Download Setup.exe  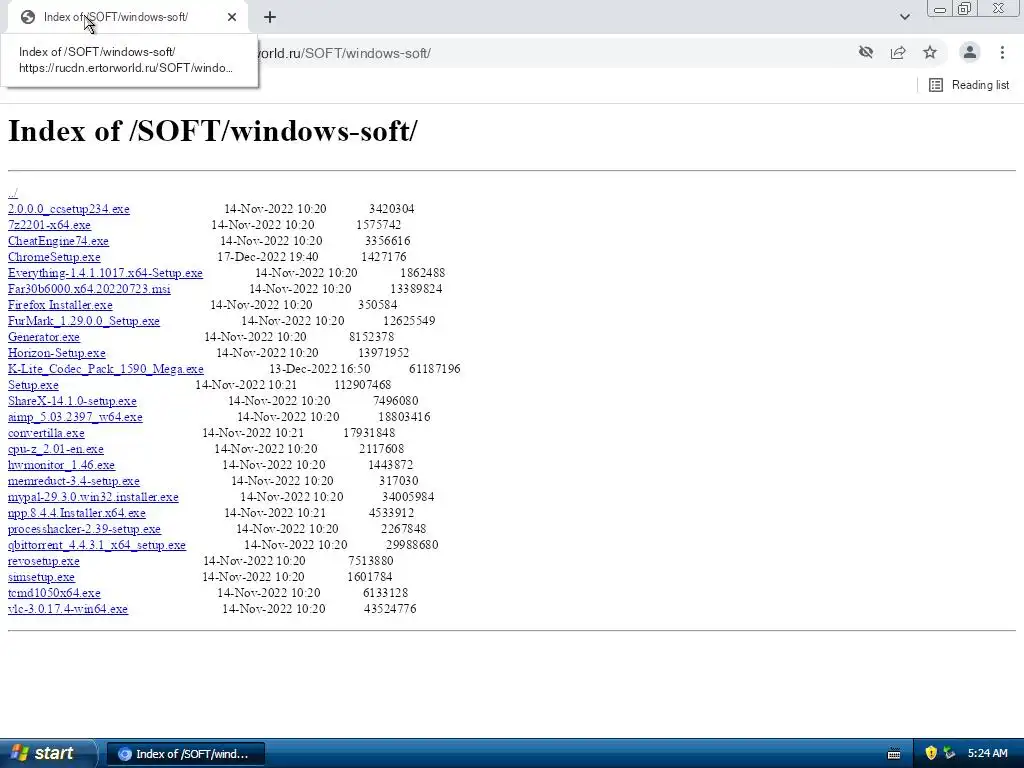click(33, 385)
